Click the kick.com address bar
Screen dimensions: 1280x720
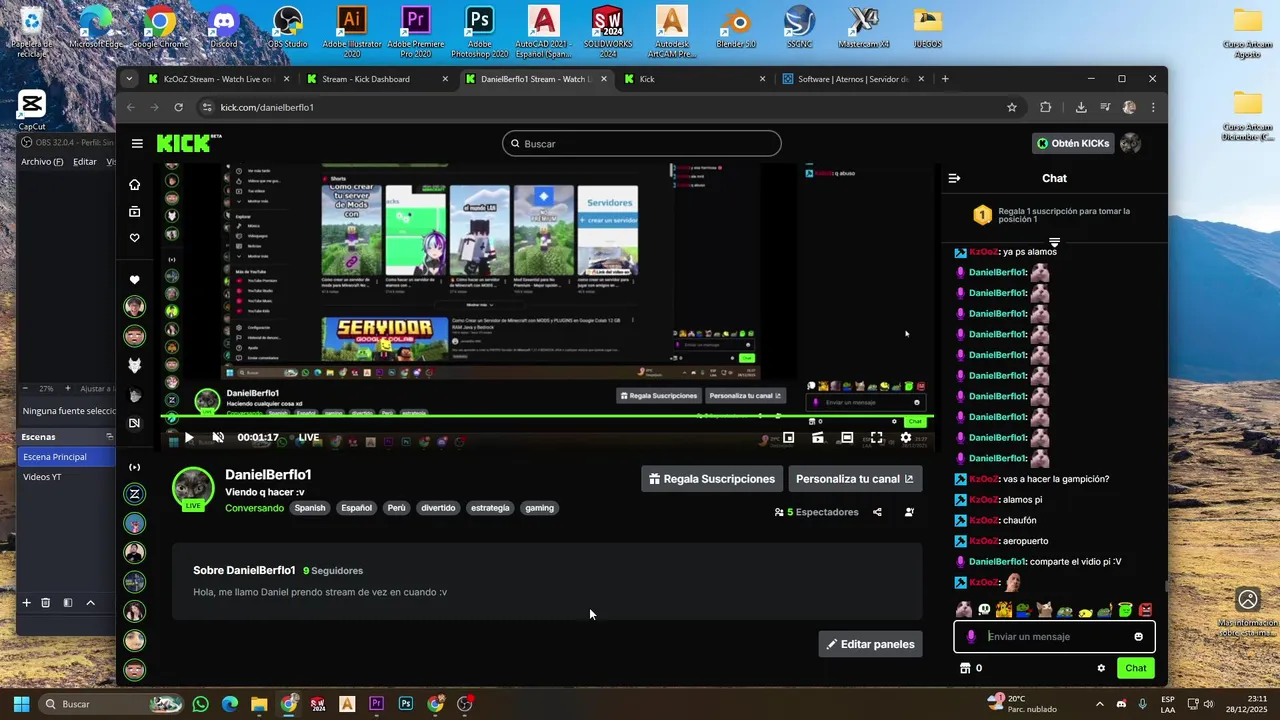pyautogui.click(x=600, y=107)
